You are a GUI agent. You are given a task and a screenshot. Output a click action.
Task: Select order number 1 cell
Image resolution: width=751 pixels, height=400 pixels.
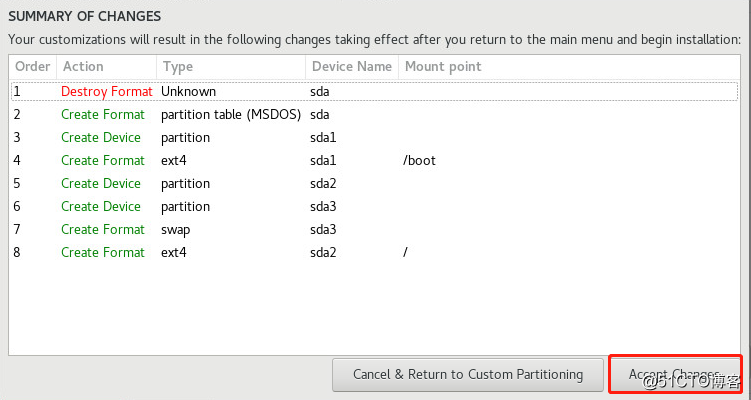click(x=17, y=91)
